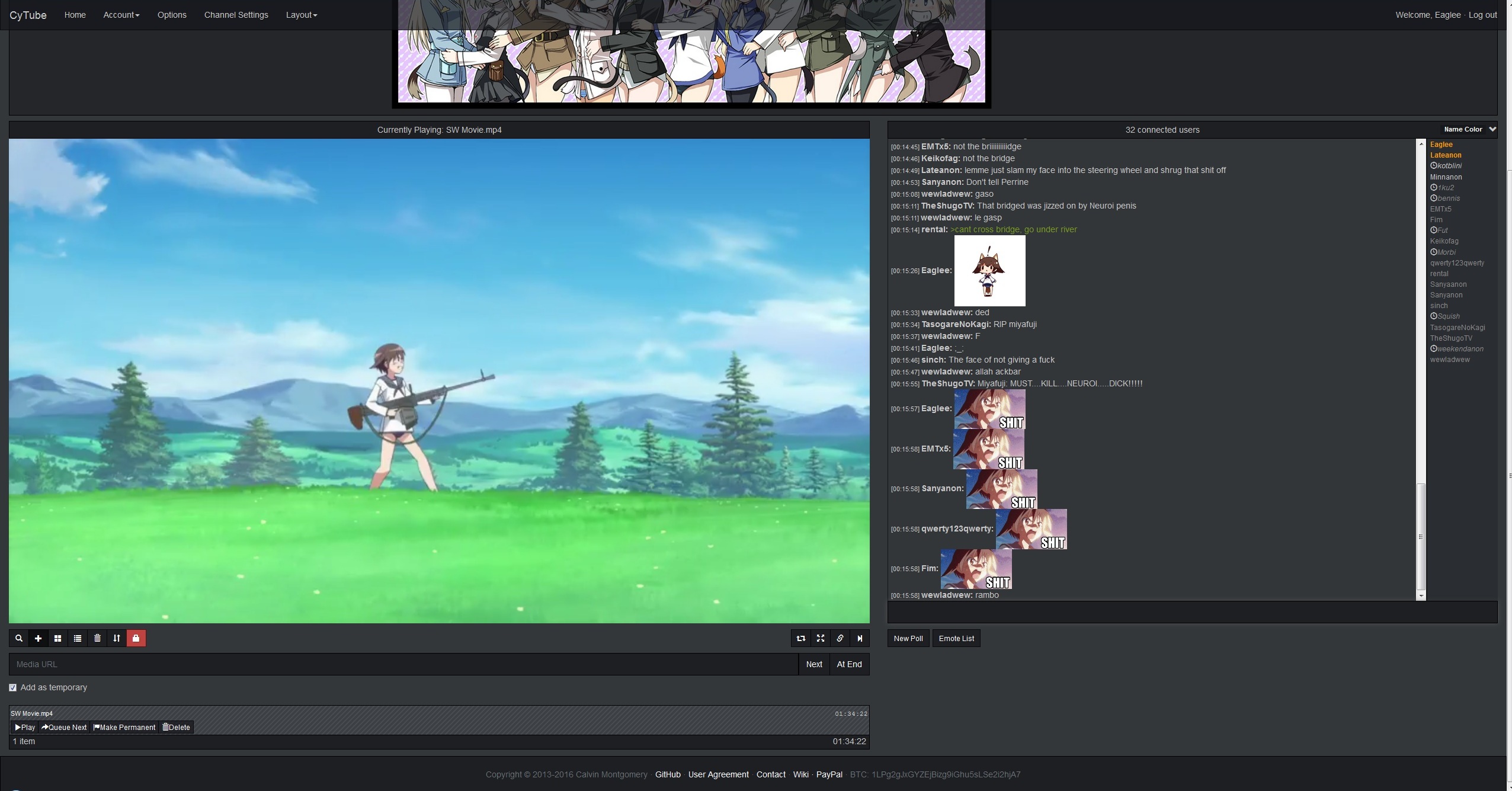Click the emote posted by qwerty123qwerty
Screen dimensions: 1512x791
pos(1031,529)
